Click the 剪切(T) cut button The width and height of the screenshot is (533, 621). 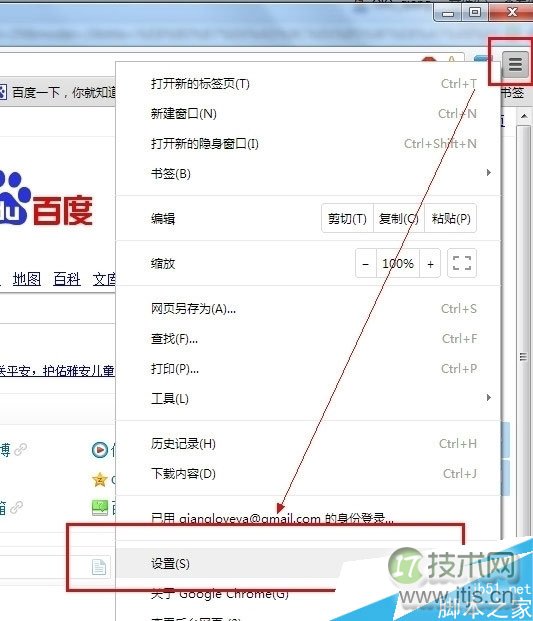(x=347, y=218)
